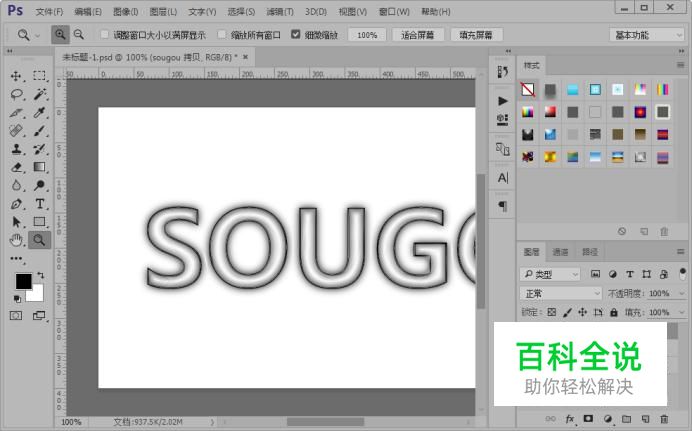Image resolution: width=692 pixels, height=431 pixels.
Task: Click the Fit Screen button
Action: 417,35
